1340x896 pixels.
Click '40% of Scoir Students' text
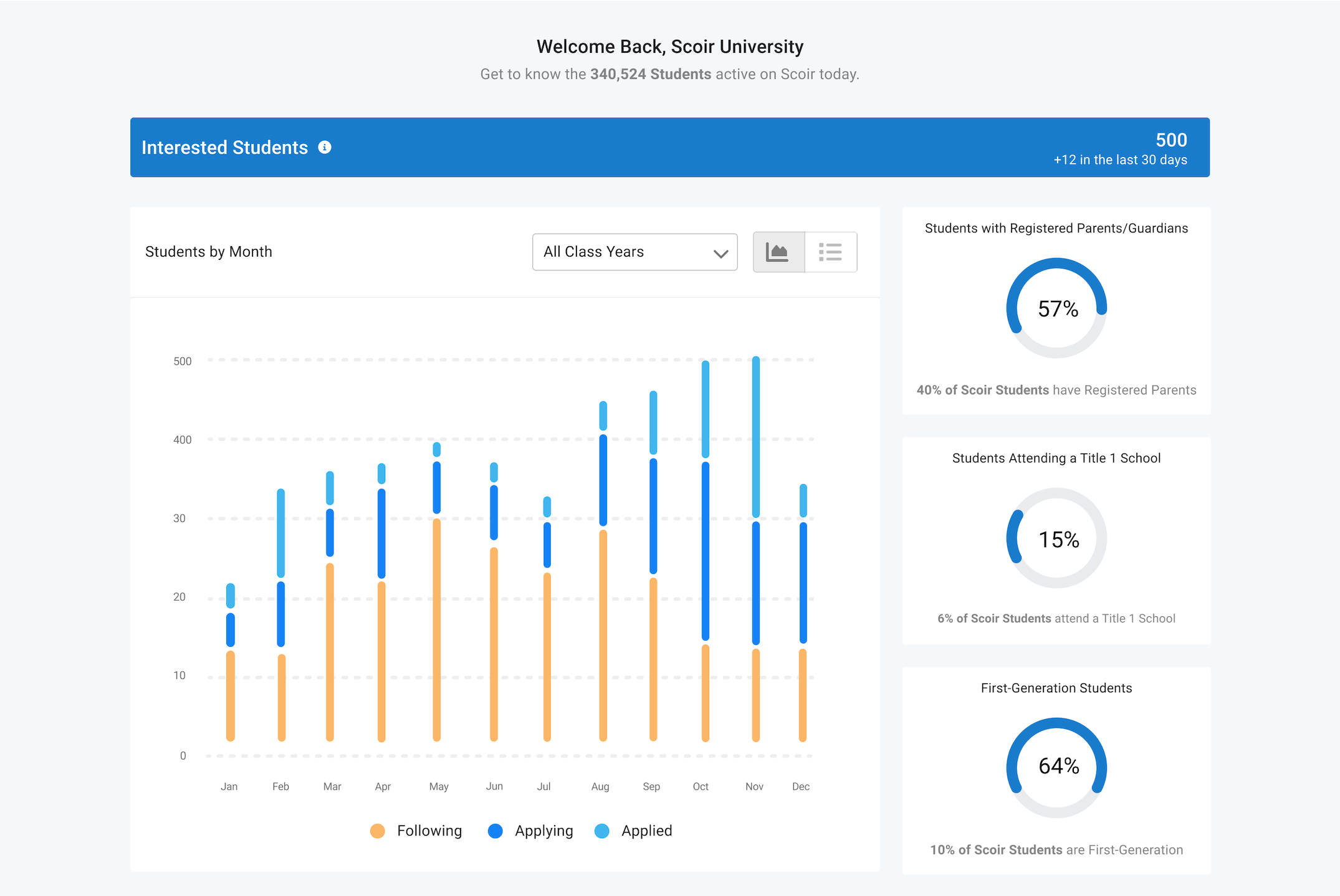tap(983, 390)
